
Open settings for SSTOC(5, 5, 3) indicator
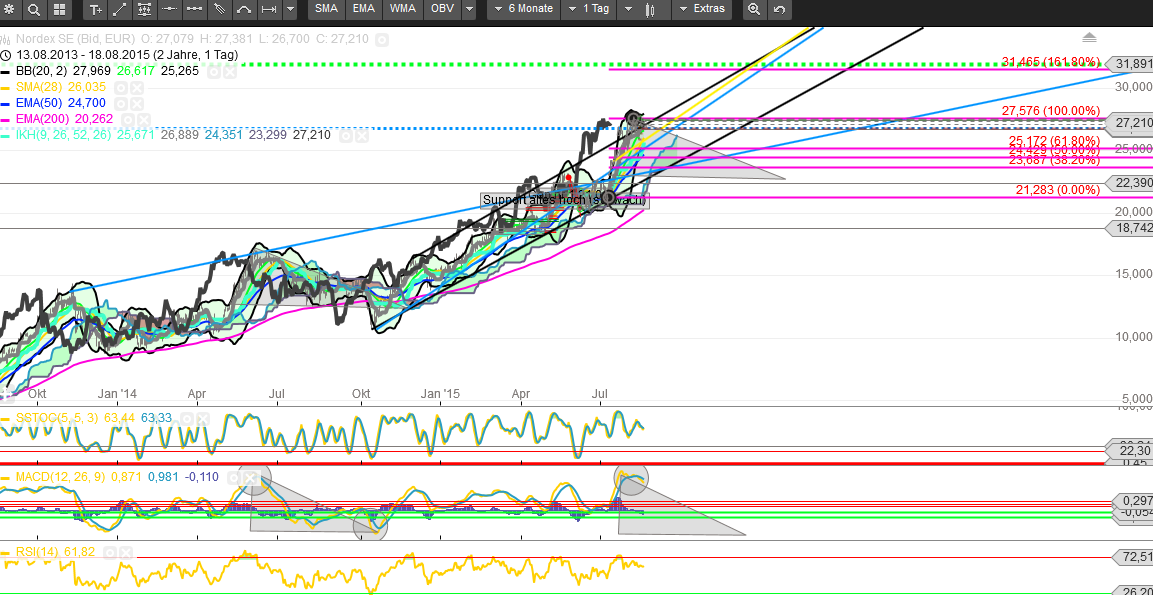(187, 418)
